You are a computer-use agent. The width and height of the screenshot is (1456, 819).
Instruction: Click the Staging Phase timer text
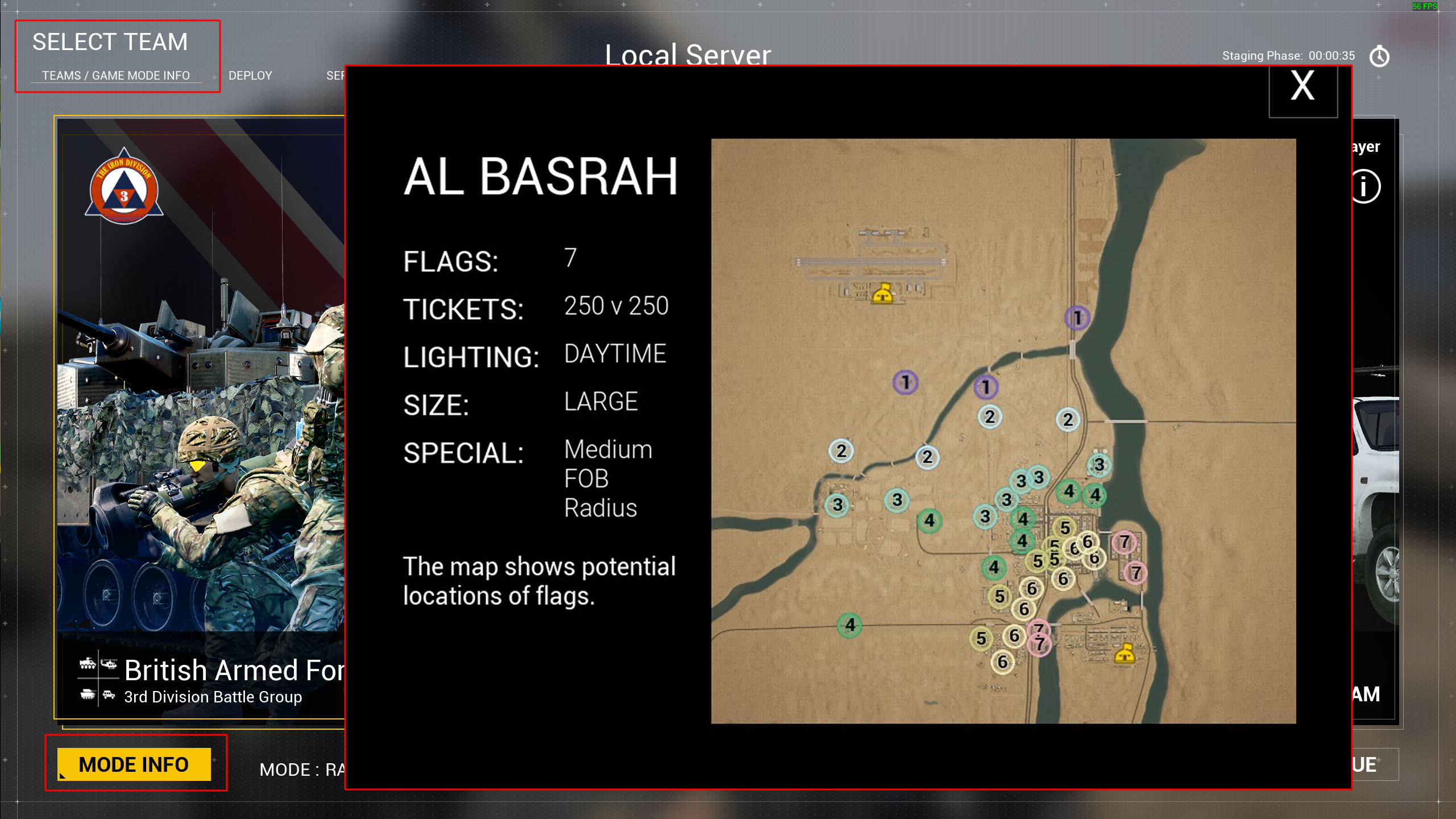[1288, 56]
